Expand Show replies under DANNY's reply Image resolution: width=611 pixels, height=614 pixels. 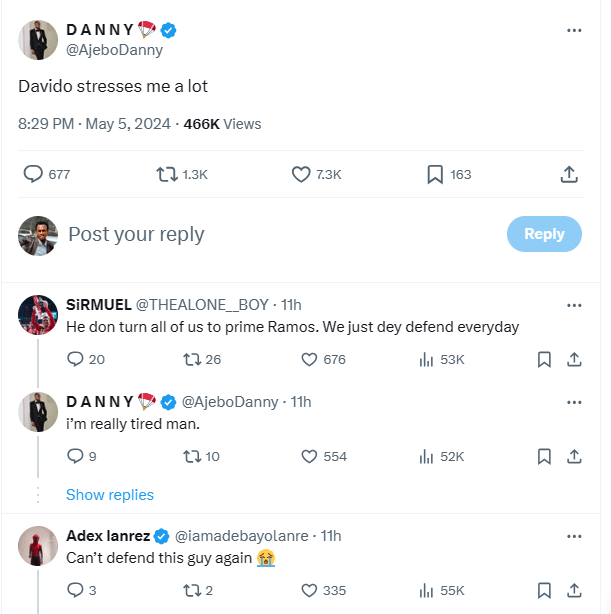click(110, 495)
